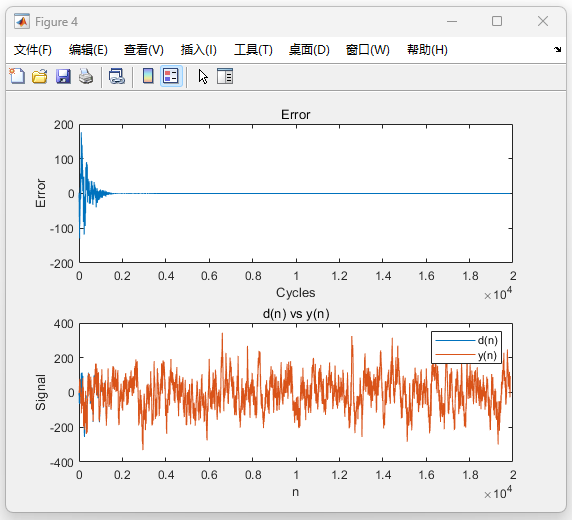Click the y(n) orange line color sample

point(455,355)
